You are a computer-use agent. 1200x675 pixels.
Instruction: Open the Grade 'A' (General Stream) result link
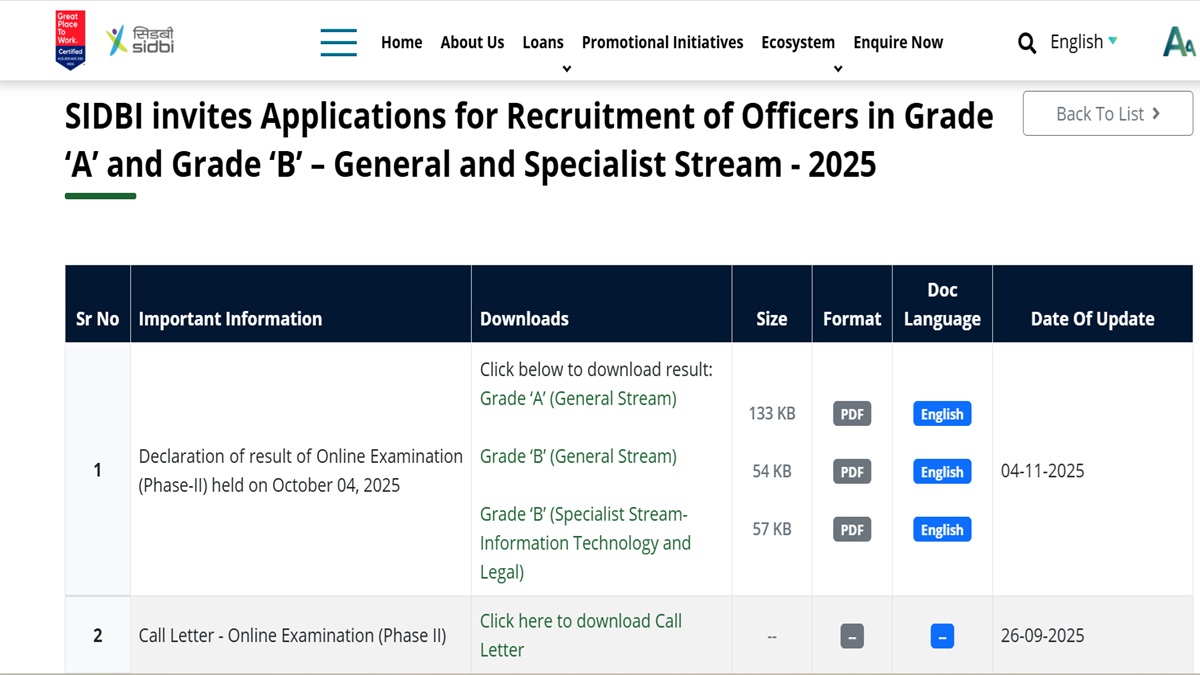coord(578,398)
